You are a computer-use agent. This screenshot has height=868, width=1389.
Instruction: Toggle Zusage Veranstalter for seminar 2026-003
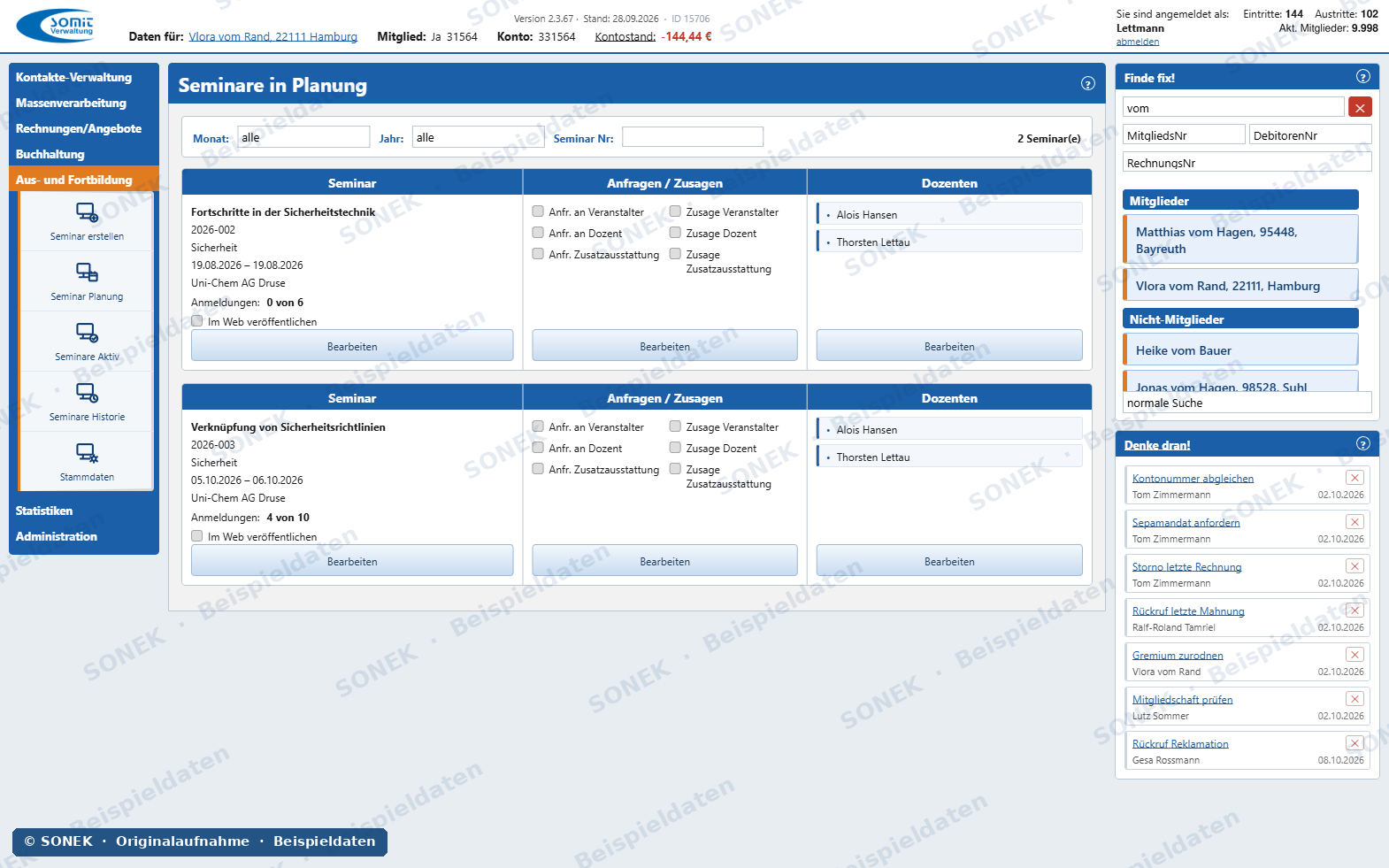675,426
